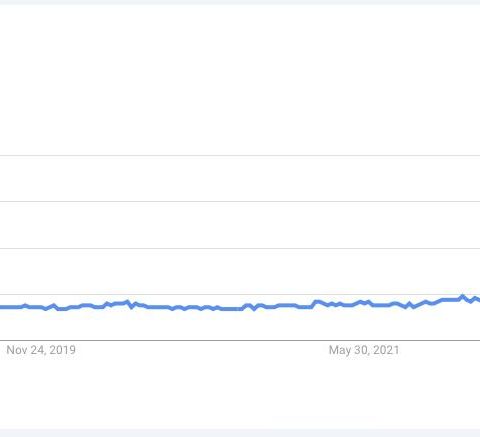Click empty chart area above top gridline
The image size is (480, 437).
coord(240,80)
